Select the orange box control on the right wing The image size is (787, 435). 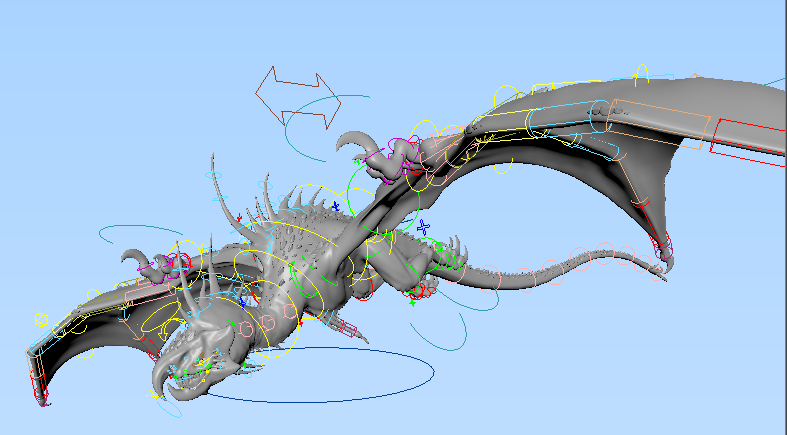click(658, 124)
